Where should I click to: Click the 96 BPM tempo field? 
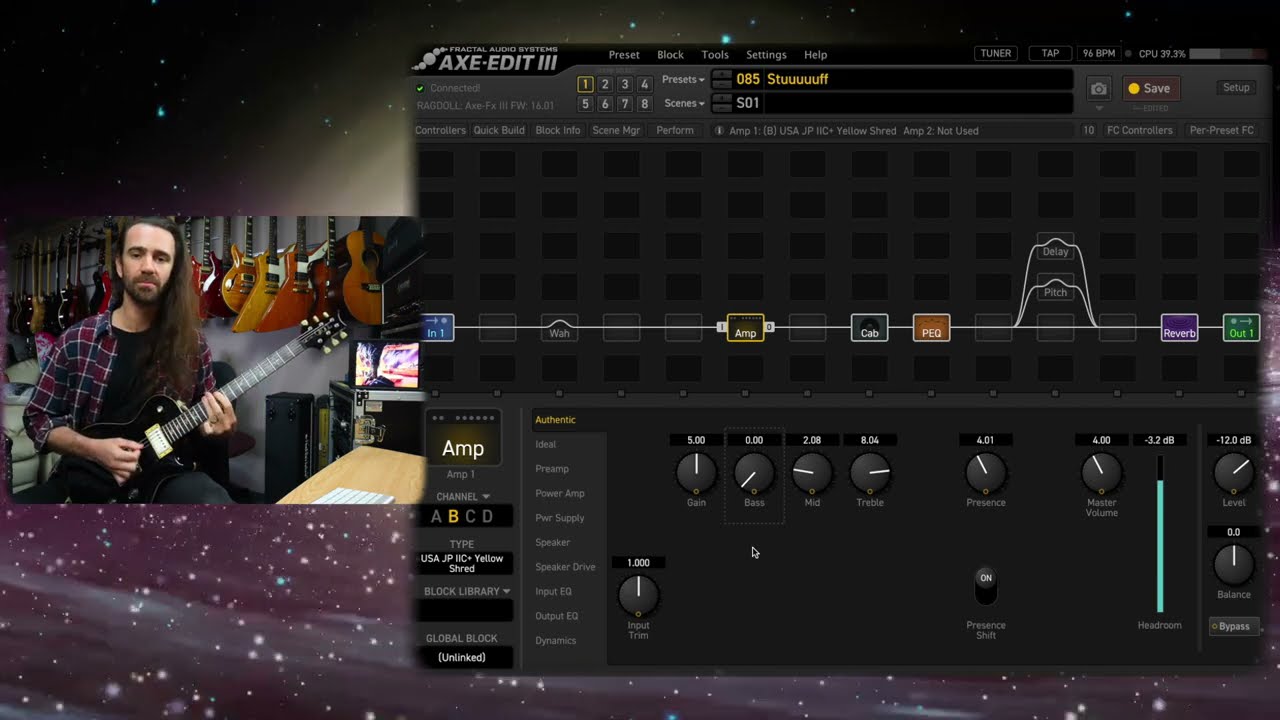click(x=1098, y=54)
